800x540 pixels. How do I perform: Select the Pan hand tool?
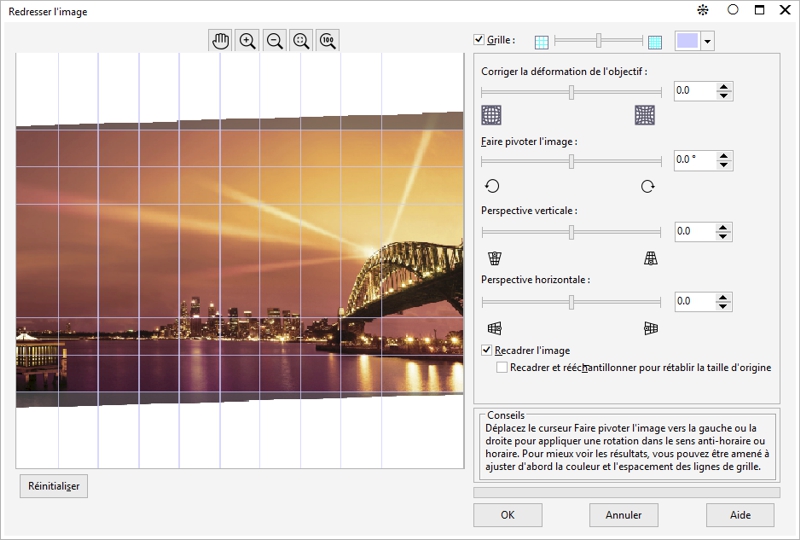click(221, 41)
